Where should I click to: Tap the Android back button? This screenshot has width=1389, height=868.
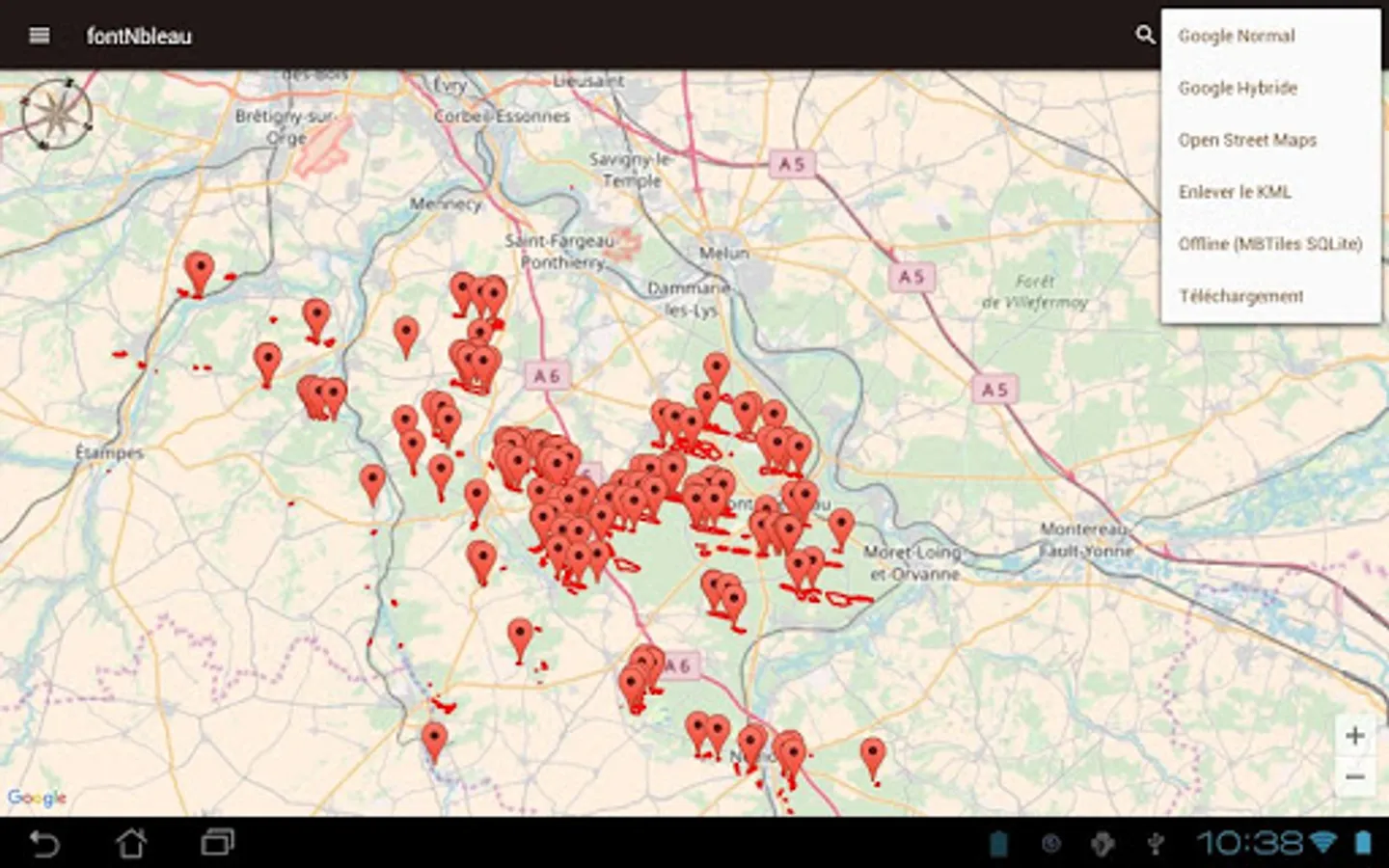pyautogui.click(x=44, y=843)
